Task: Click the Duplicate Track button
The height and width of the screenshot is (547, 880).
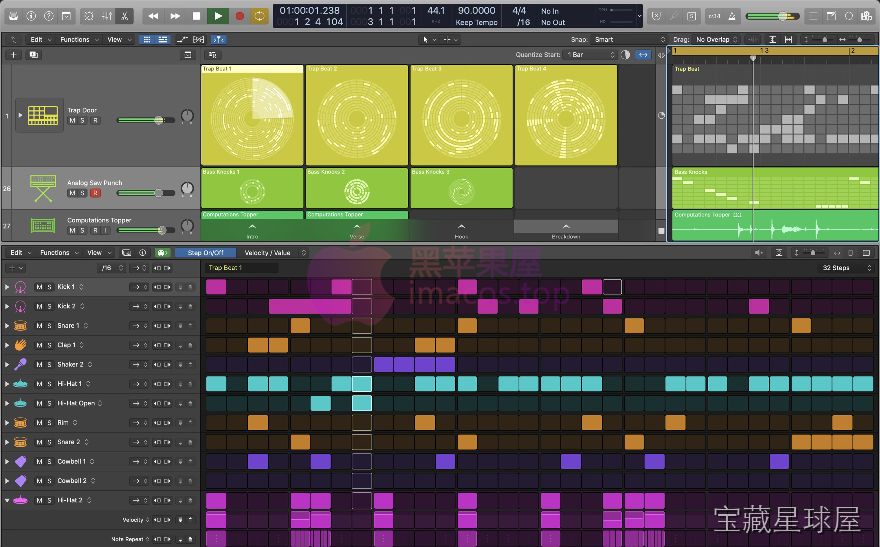Action: [34, 54]
